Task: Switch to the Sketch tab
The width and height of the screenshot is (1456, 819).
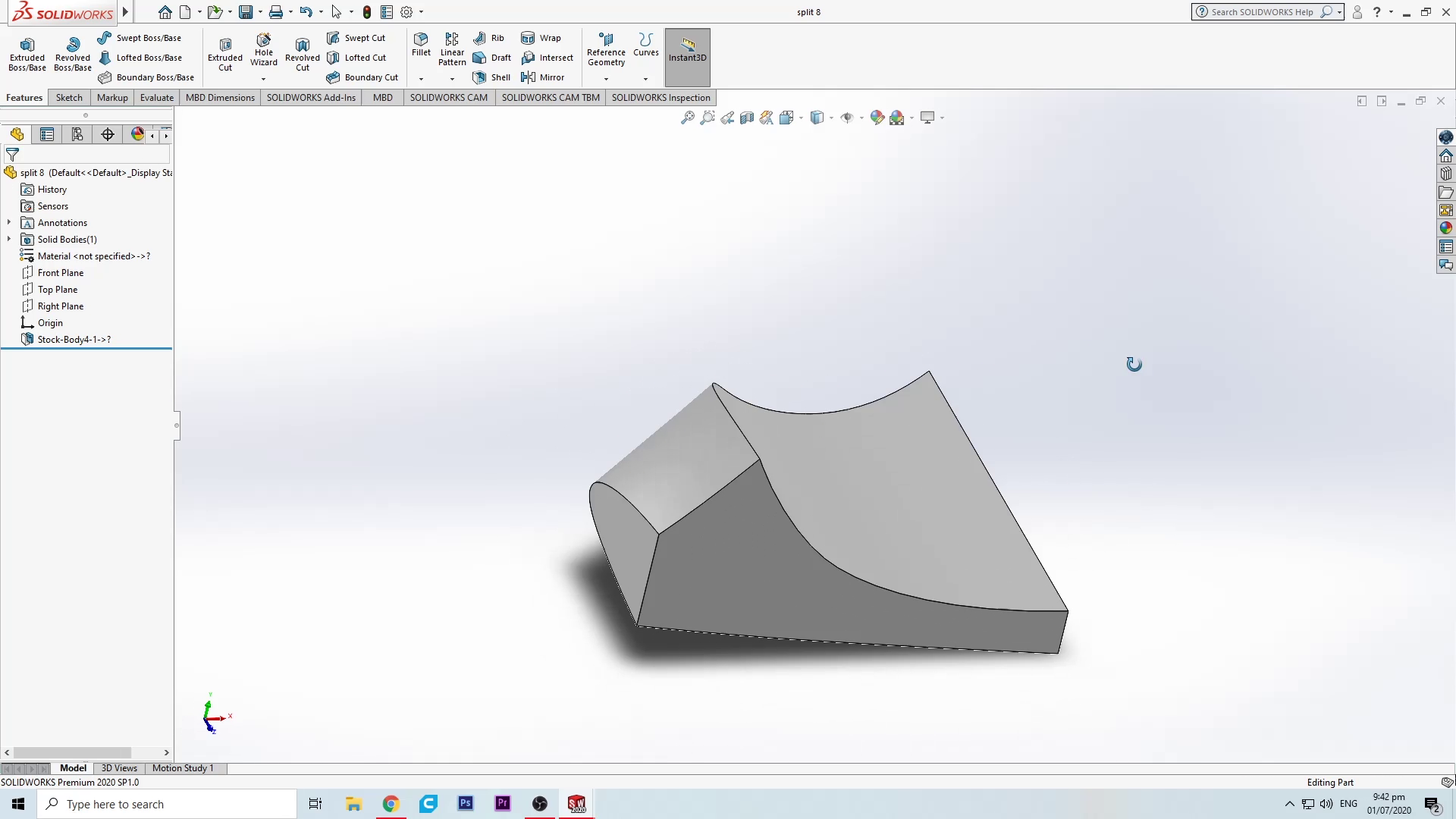Action: [69, 98]
